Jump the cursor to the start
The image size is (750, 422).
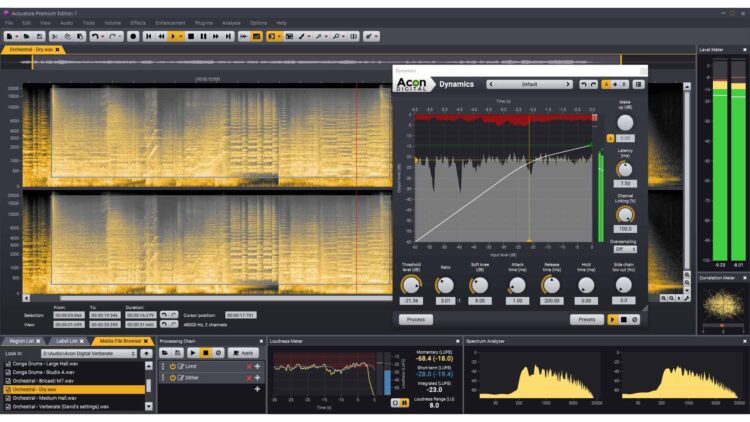[x=148, y=36]
